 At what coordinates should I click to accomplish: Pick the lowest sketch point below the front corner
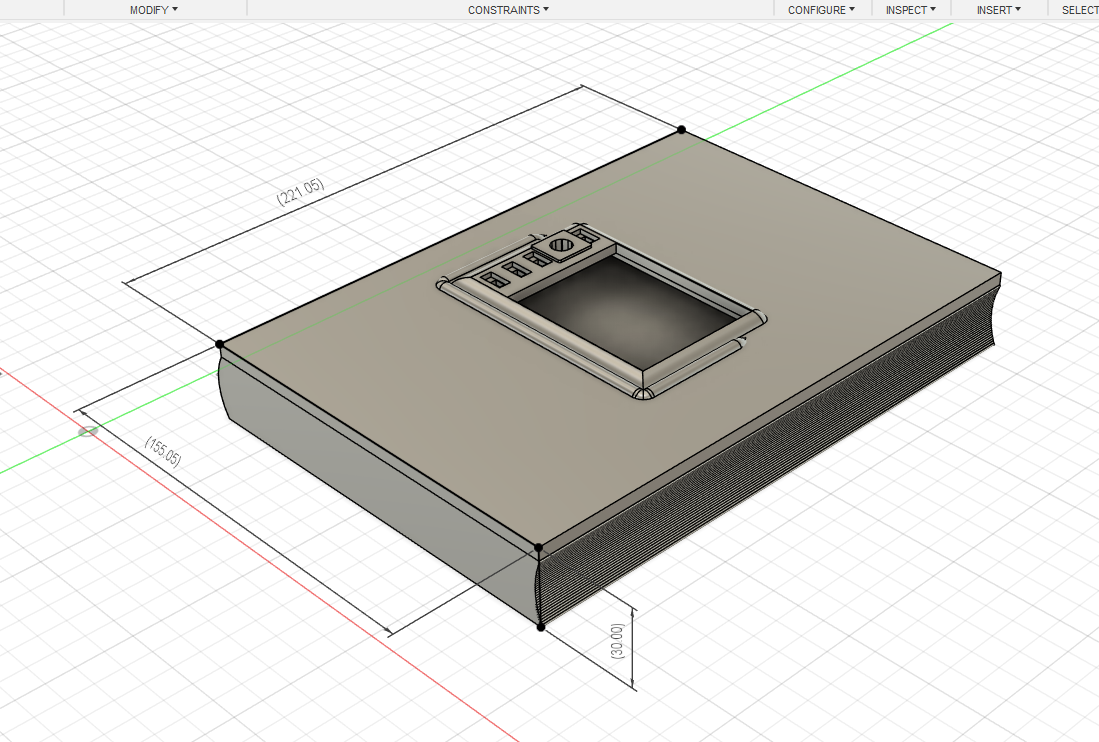pyautogui.click(x=541, y=627)
